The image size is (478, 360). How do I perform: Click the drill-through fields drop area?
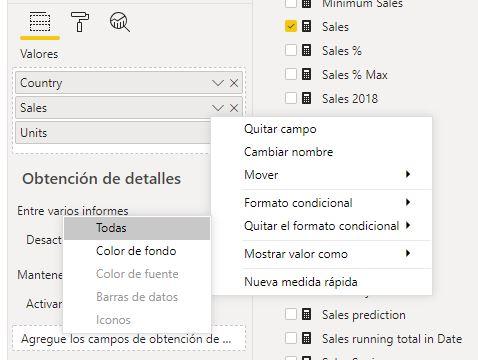click(129, 339)
